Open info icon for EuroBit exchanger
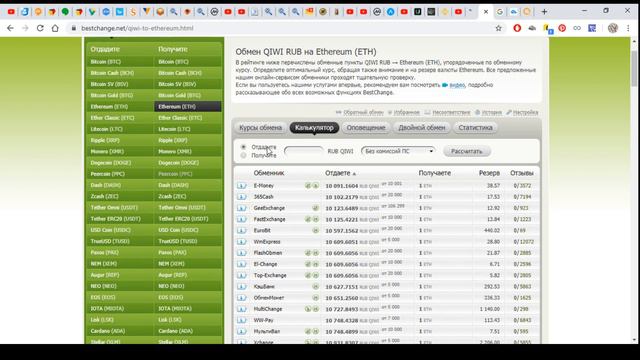Viewport: 640px width, 360px height. coord(242,231)
